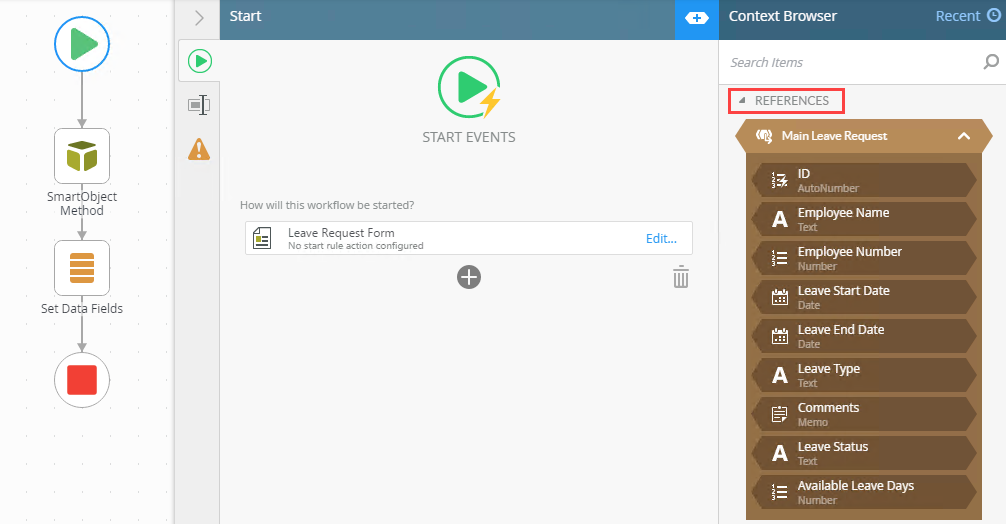Select the Start step on the workflow canvas
Viewport: 1006px width, 524px height.
tap(82, 44)
